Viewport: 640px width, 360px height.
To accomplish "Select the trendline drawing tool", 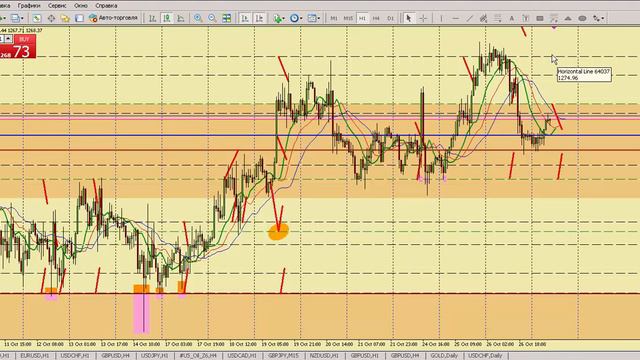I will tap(470, 18).
